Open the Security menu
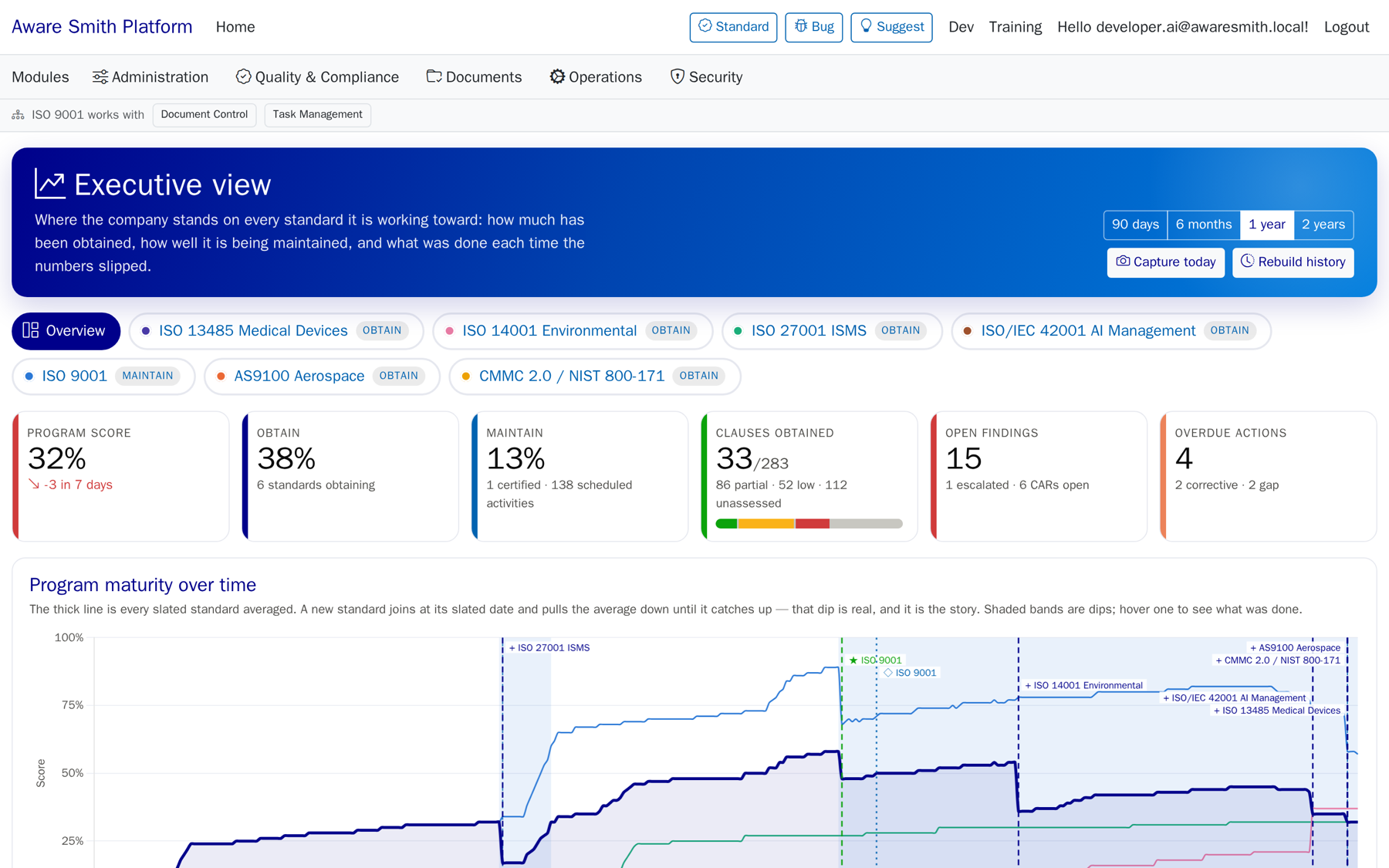Screen dimensions: 1389x868 click(x=706, y=77)
